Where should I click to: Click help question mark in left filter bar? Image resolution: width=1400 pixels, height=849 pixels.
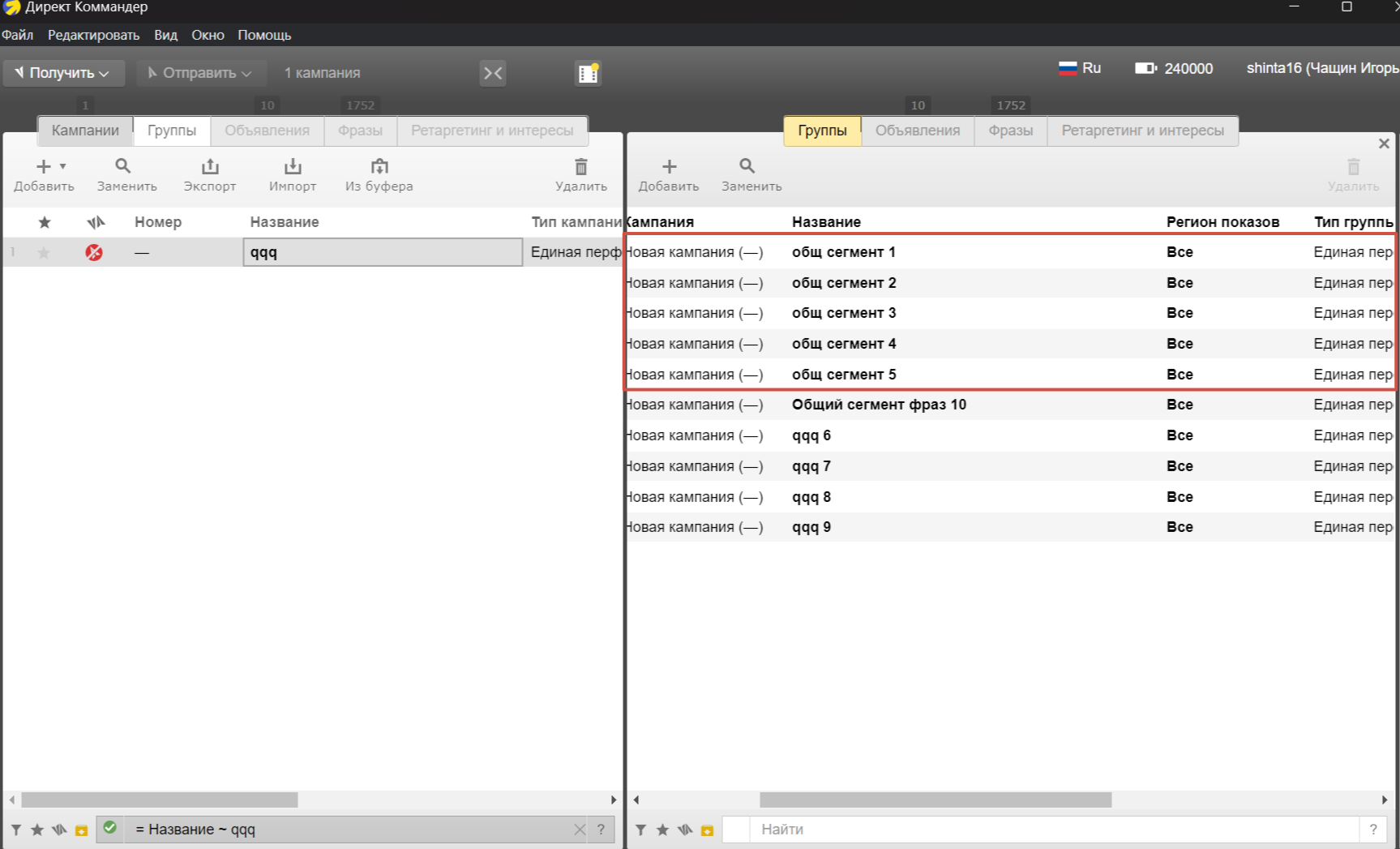point(601,830)
